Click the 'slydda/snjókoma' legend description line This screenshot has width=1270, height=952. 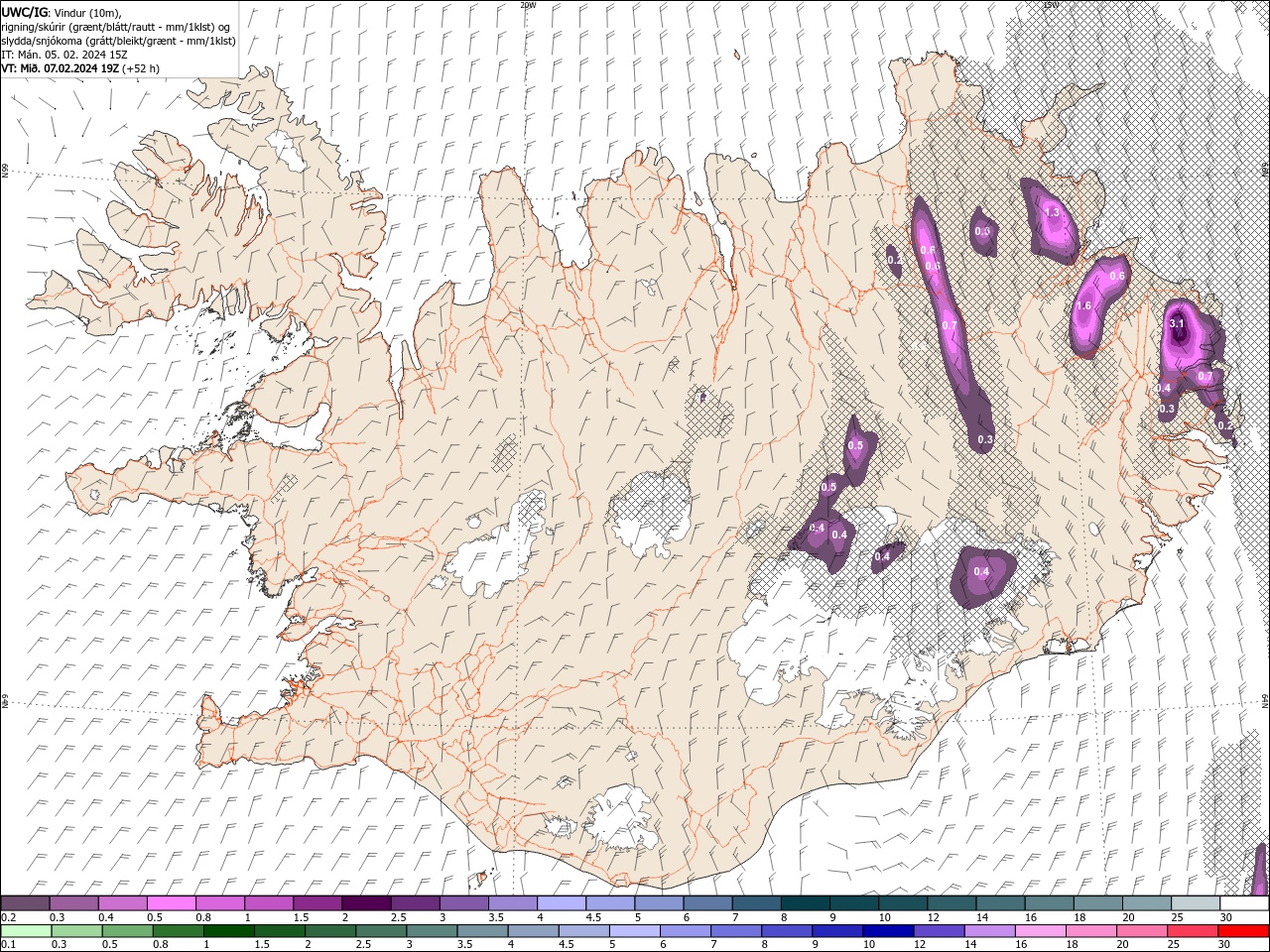coord(117,41)
